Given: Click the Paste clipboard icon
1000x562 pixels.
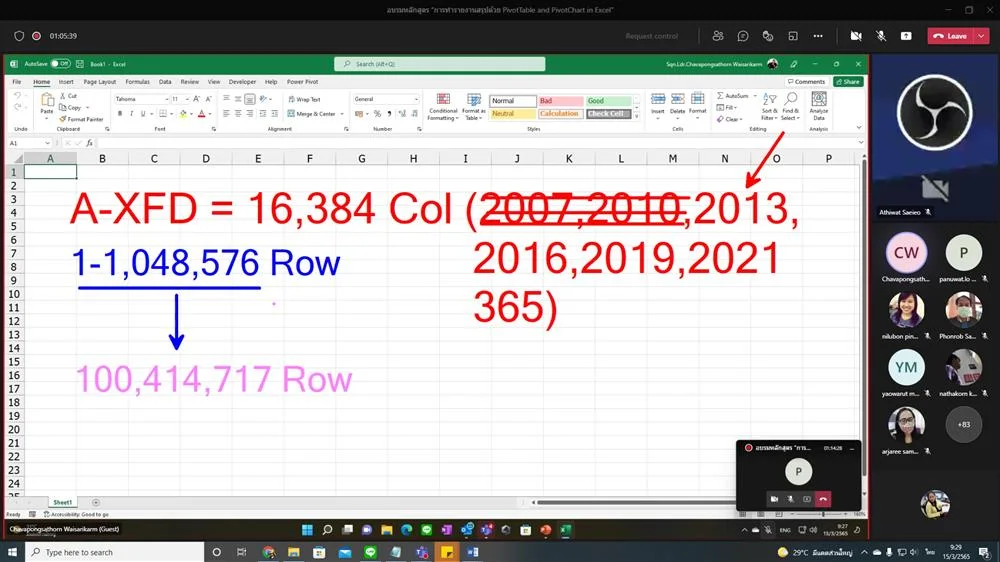Looking at the screenshot, I should tap(47, 101).
